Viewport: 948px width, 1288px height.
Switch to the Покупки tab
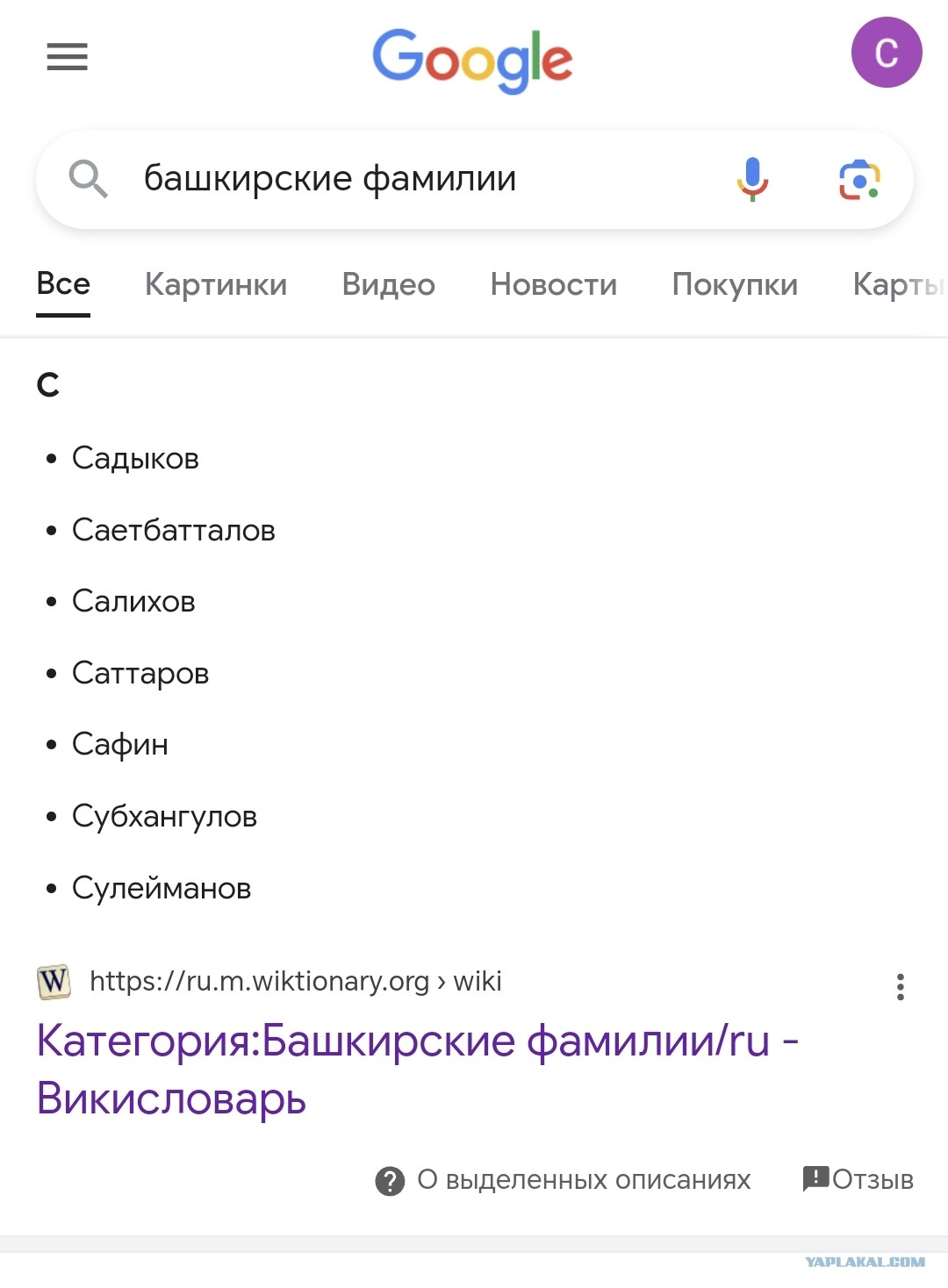point(735,284)
